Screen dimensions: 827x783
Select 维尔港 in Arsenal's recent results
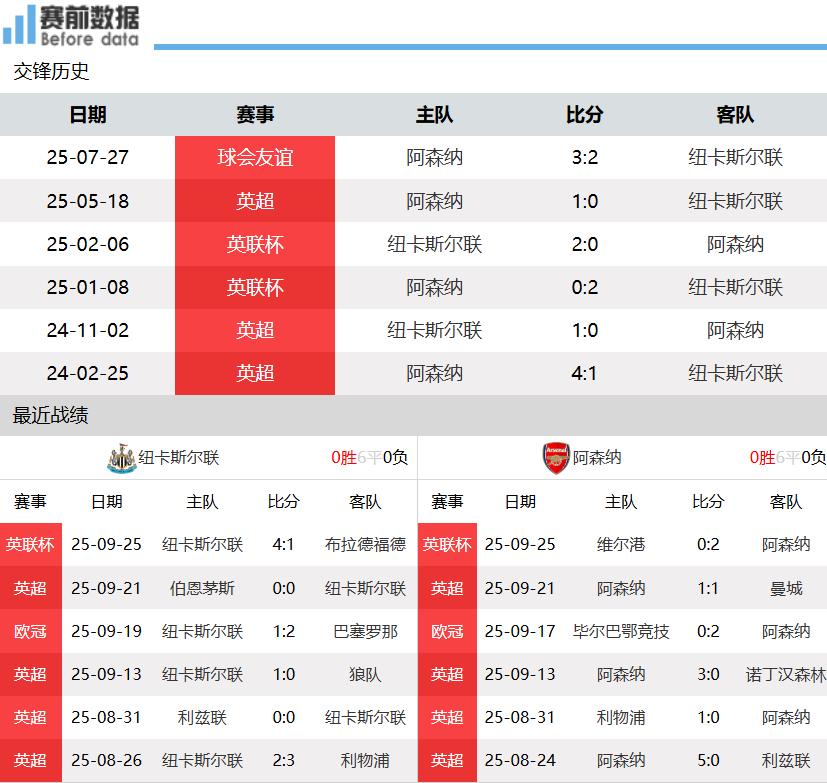[x=621, y=545]
